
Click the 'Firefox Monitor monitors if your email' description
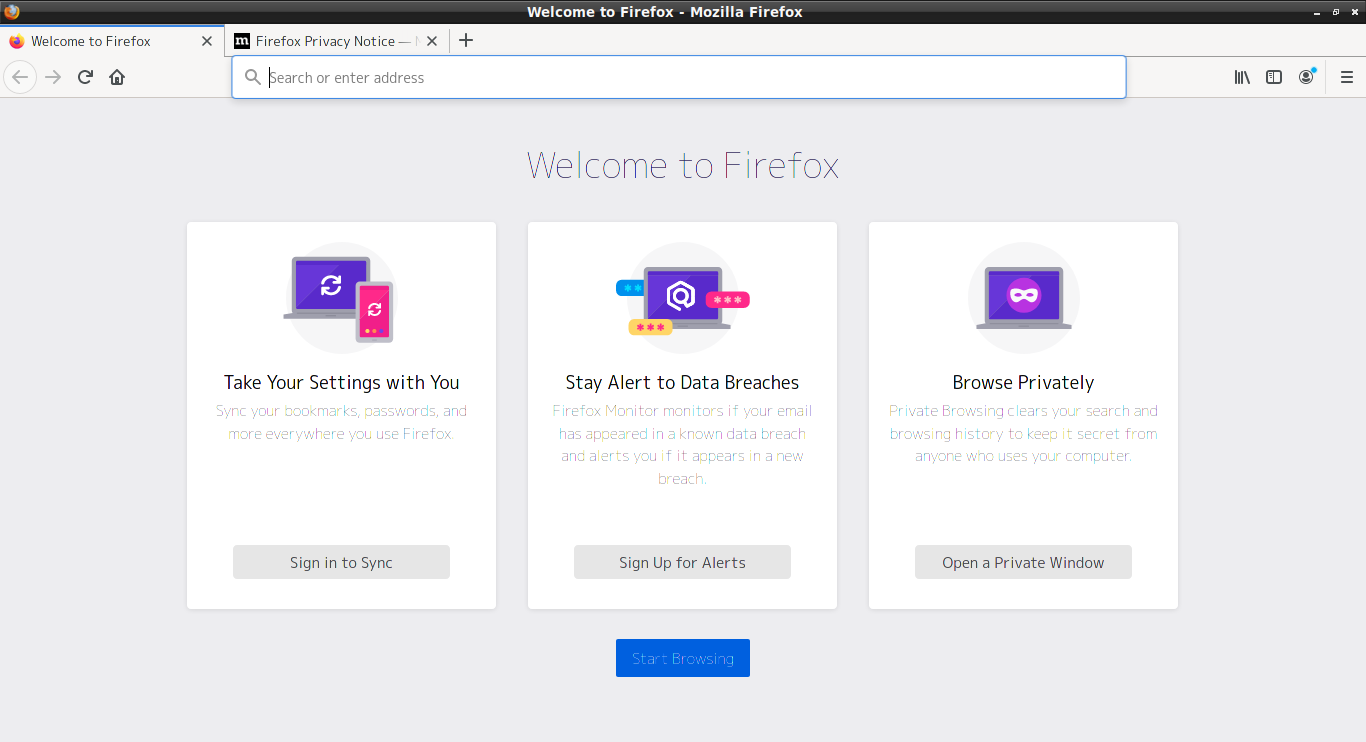(682, 445)
